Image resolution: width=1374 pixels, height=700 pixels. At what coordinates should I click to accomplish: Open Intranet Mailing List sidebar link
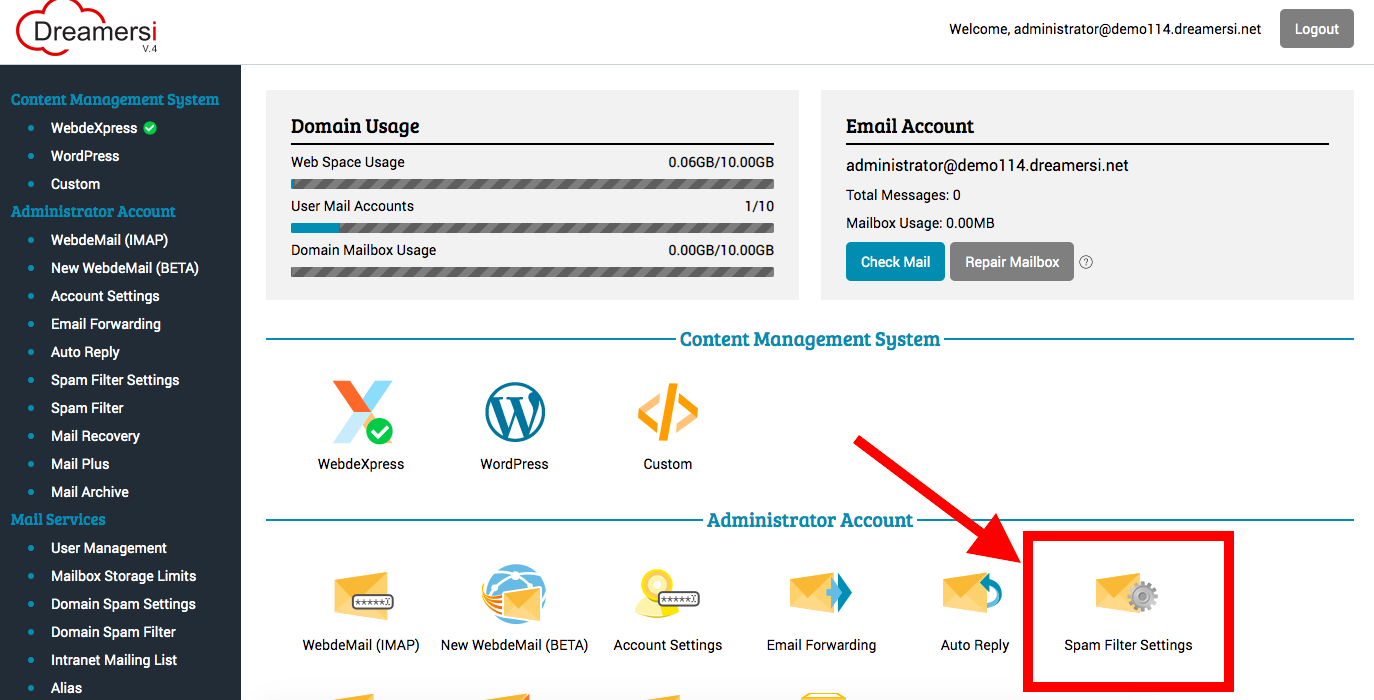[114, 660]
